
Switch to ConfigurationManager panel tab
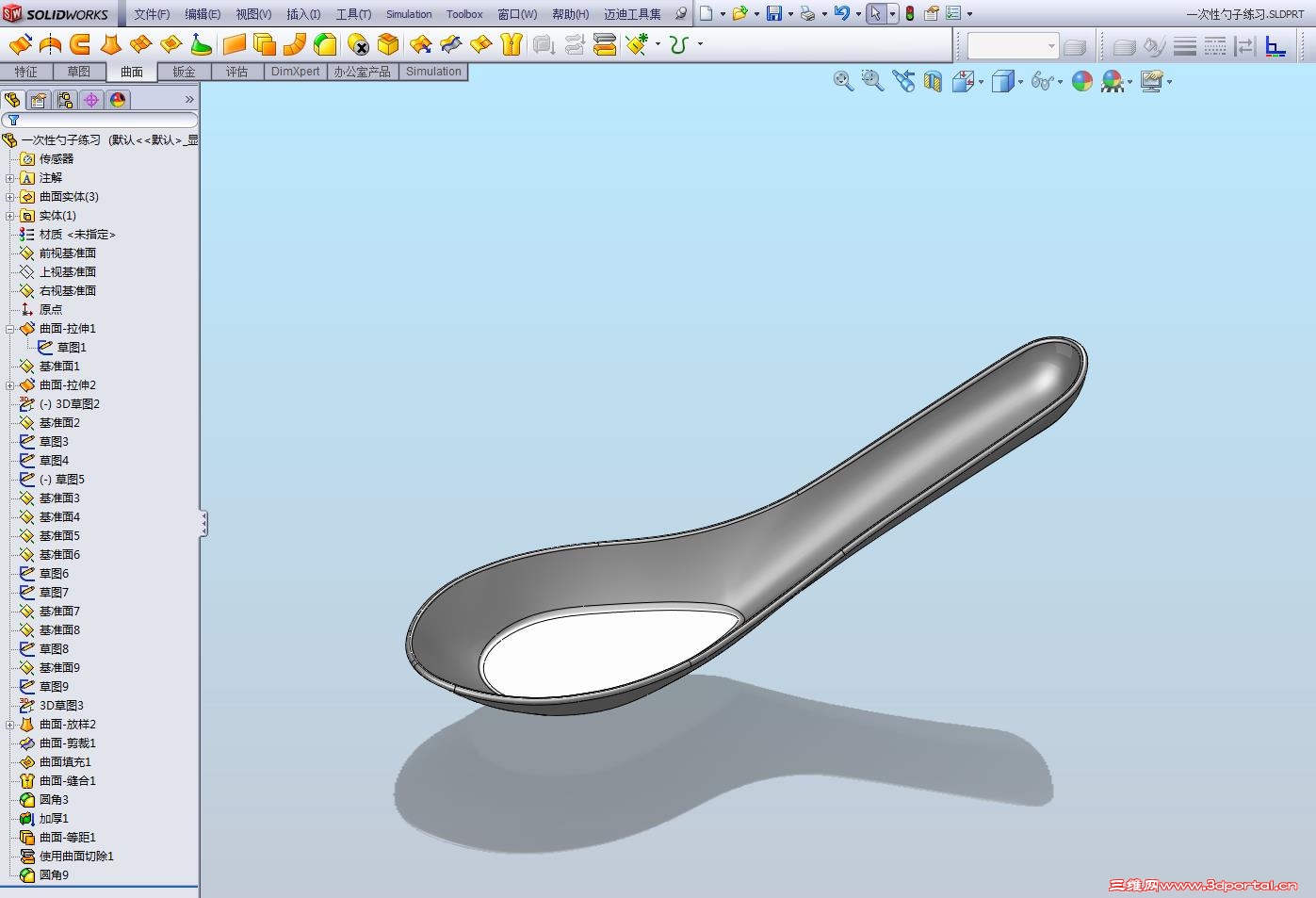(x=65, y=100)
